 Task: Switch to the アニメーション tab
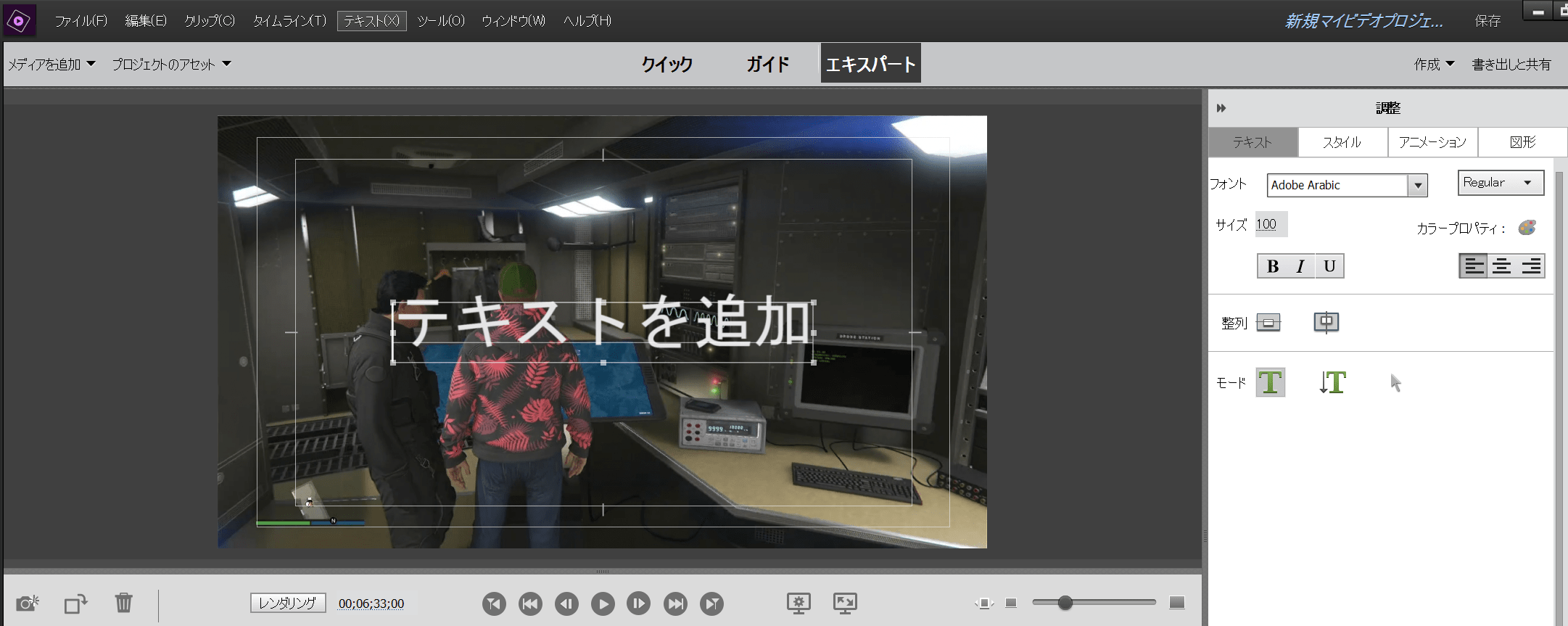tap(1432, 142)
